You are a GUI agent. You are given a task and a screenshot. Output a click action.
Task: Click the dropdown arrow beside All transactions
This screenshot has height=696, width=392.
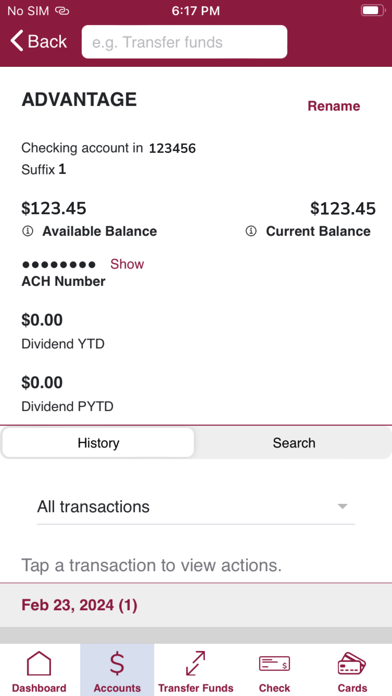coord(342,506)
